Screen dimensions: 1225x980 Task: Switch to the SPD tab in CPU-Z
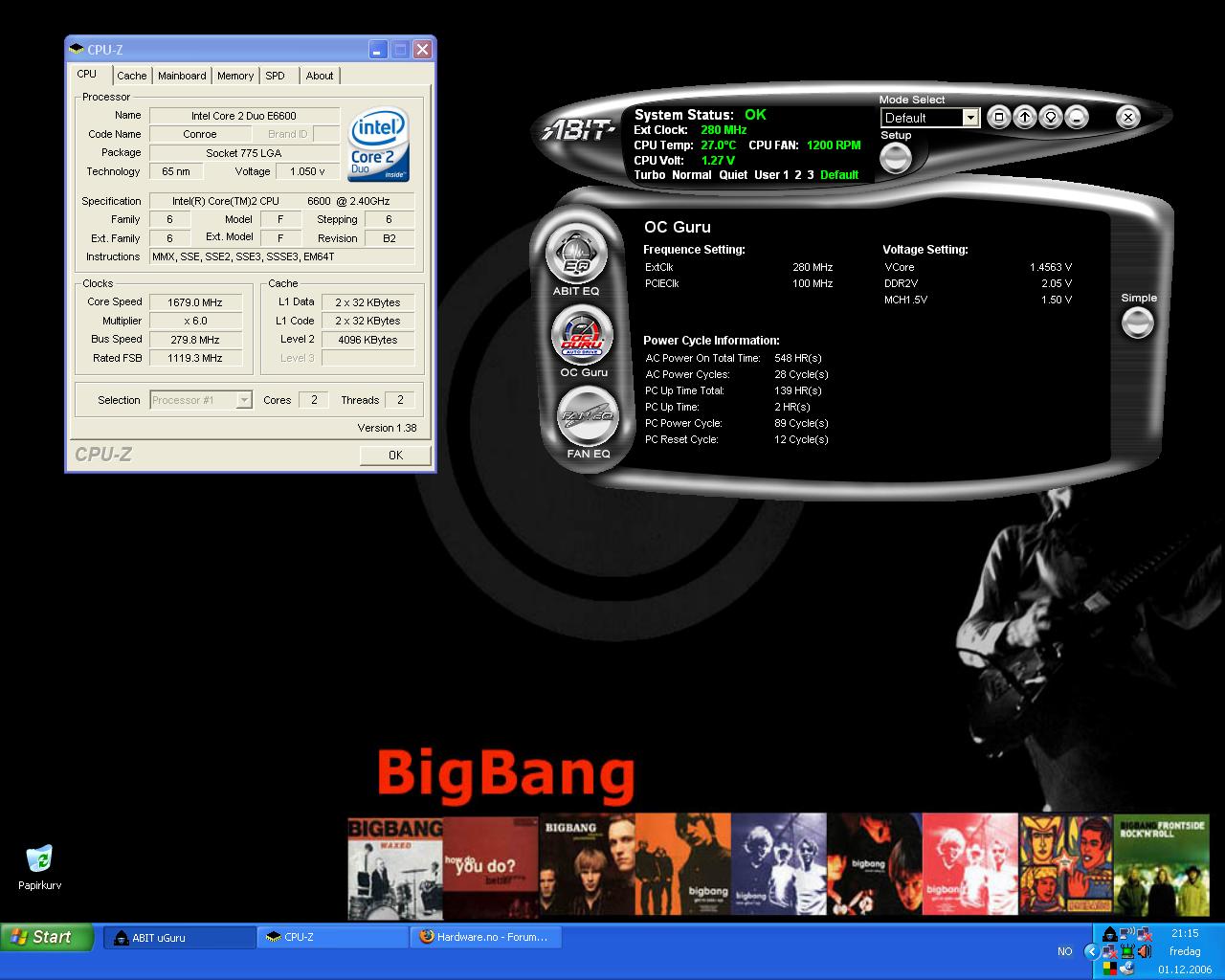(x=276, y=76)
